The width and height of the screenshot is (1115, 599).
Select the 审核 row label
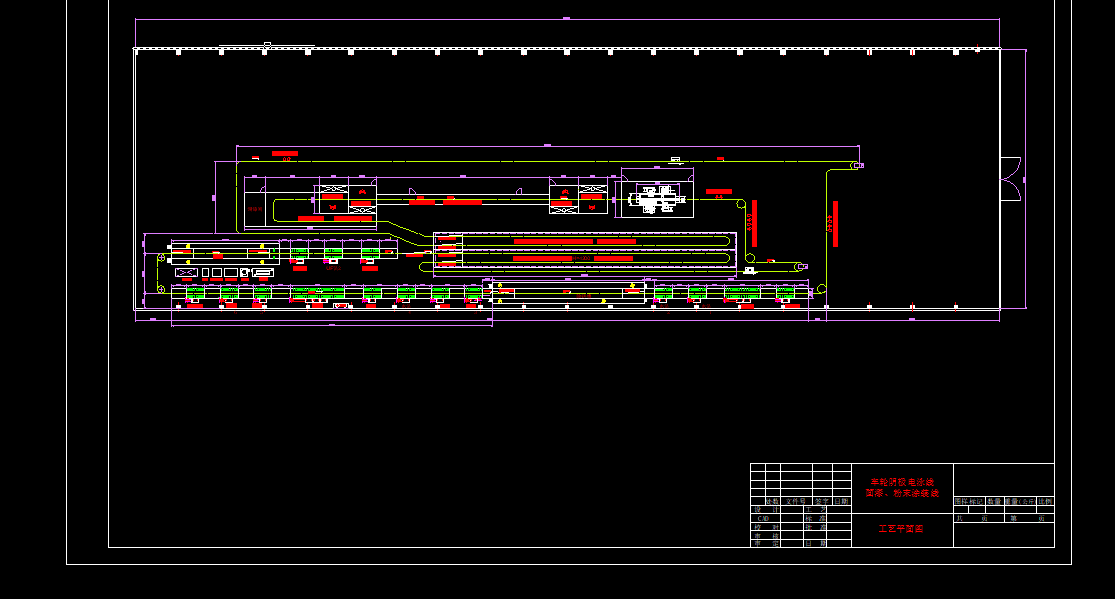[x=765, y=535]
